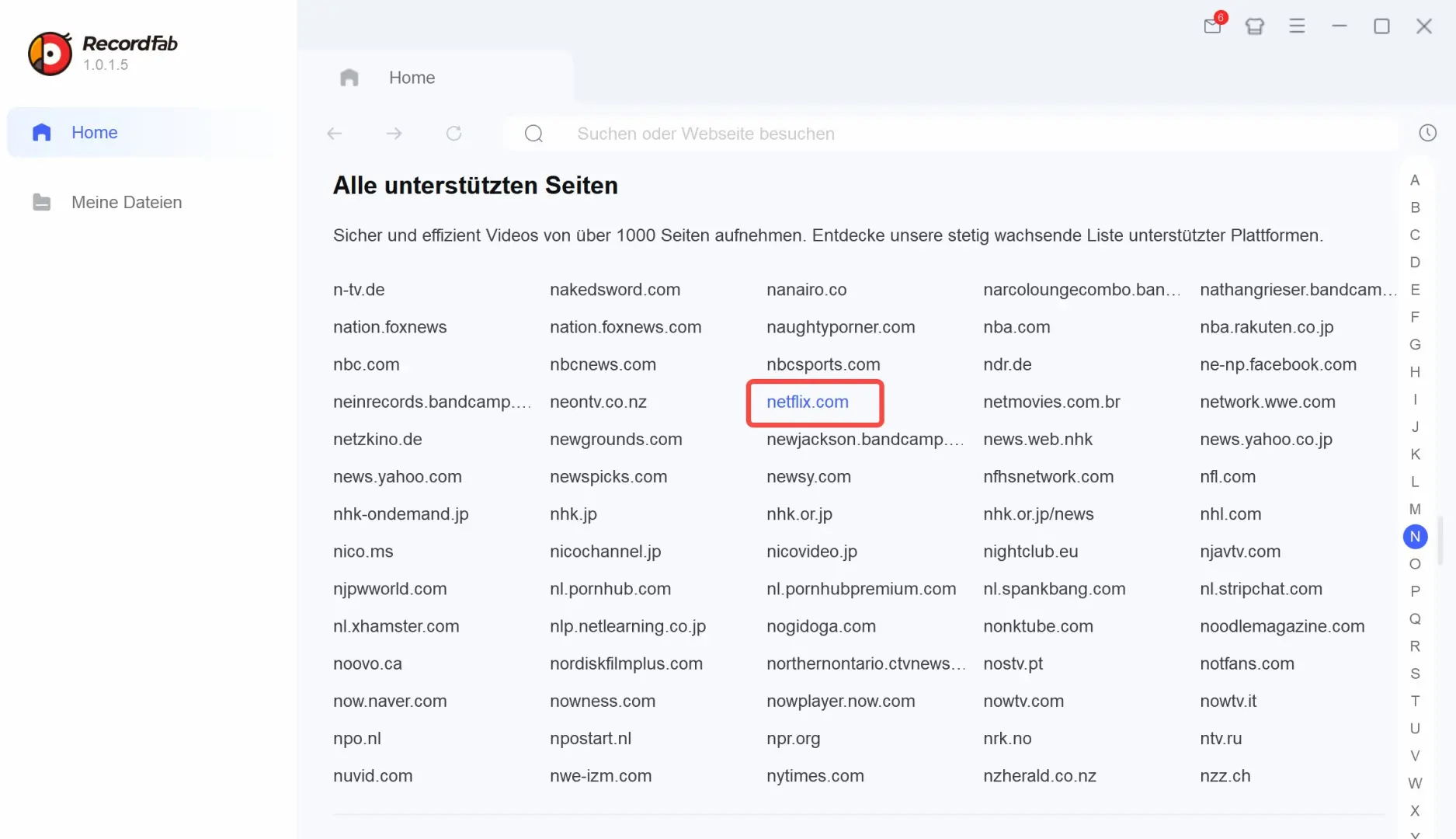Viewport: 1456px width, 839px height.
Task: Jump to letter P in index
Action: pos(1415,591)
